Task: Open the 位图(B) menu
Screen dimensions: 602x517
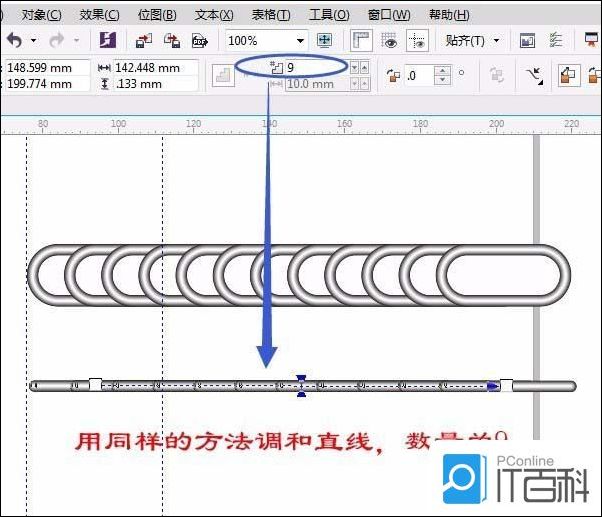Action: (157, 15)
